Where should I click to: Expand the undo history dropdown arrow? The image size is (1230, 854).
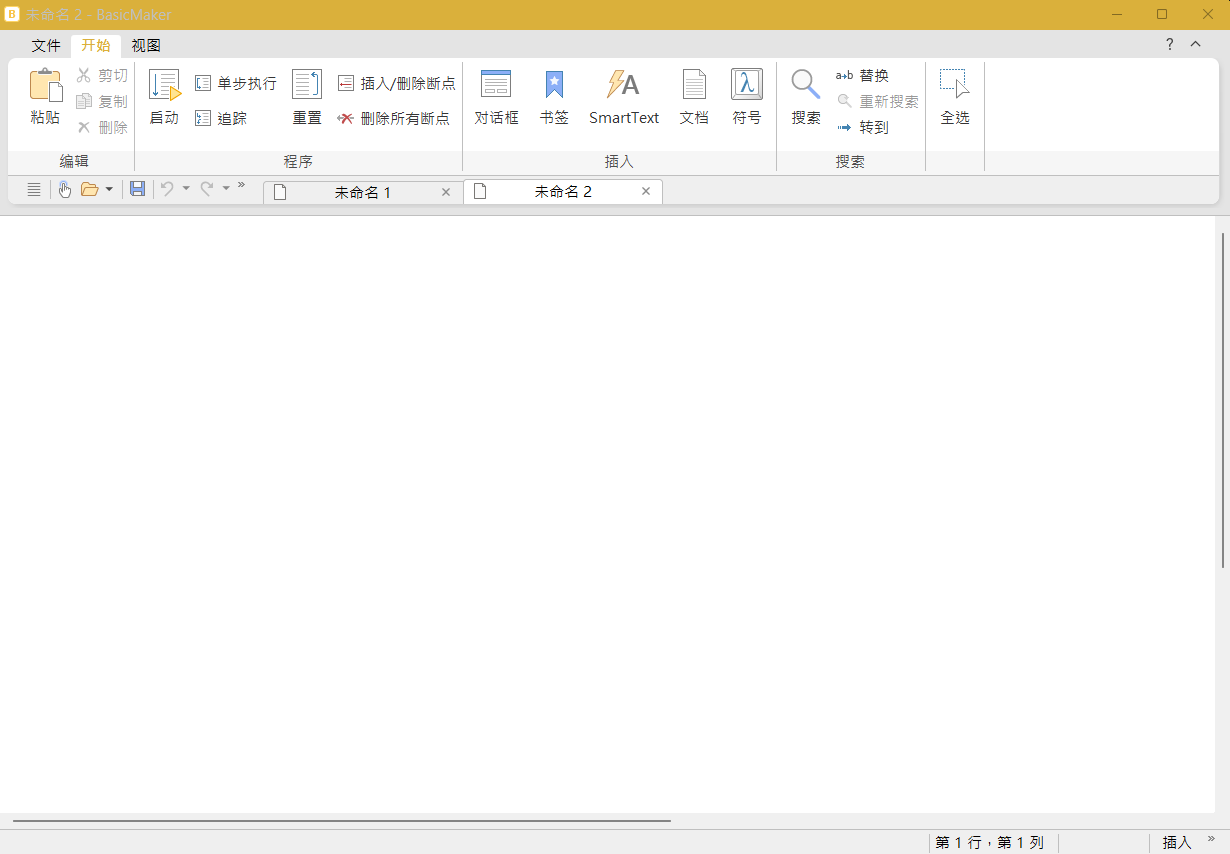pyautogui.click(x=186, y=189)
